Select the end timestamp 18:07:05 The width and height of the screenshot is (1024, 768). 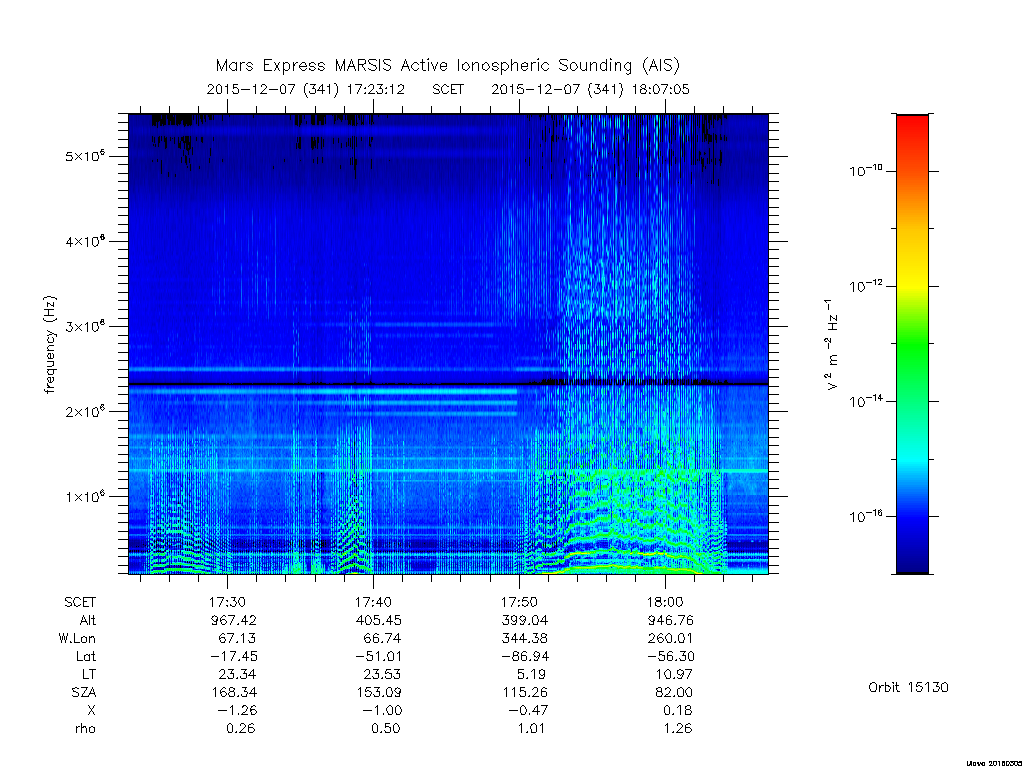(x=660, y=89)
